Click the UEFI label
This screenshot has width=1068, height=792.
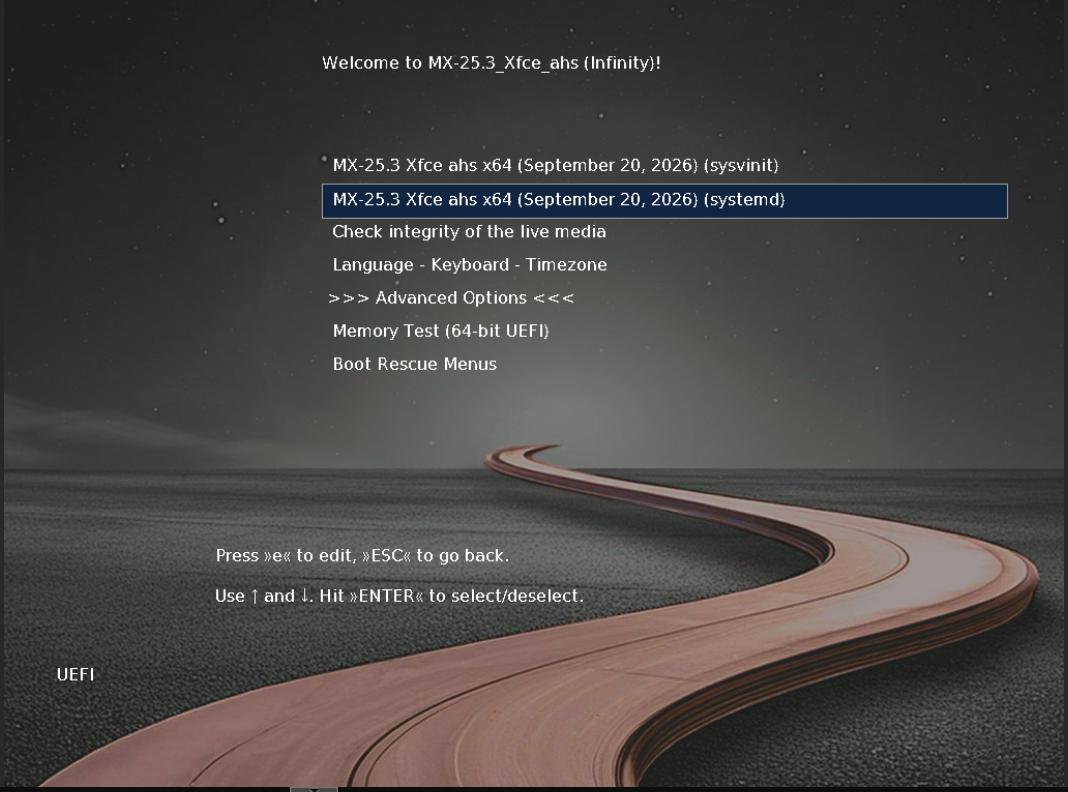(75, 674)
